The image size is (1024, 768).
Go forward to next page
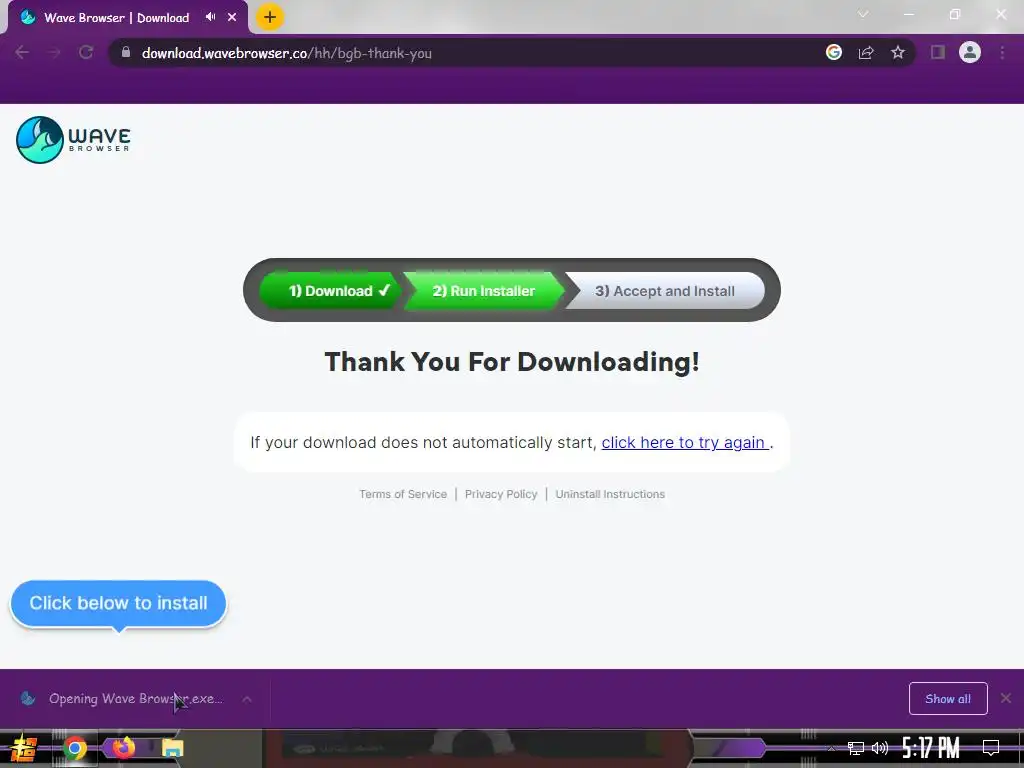click(x=54, y=53)
